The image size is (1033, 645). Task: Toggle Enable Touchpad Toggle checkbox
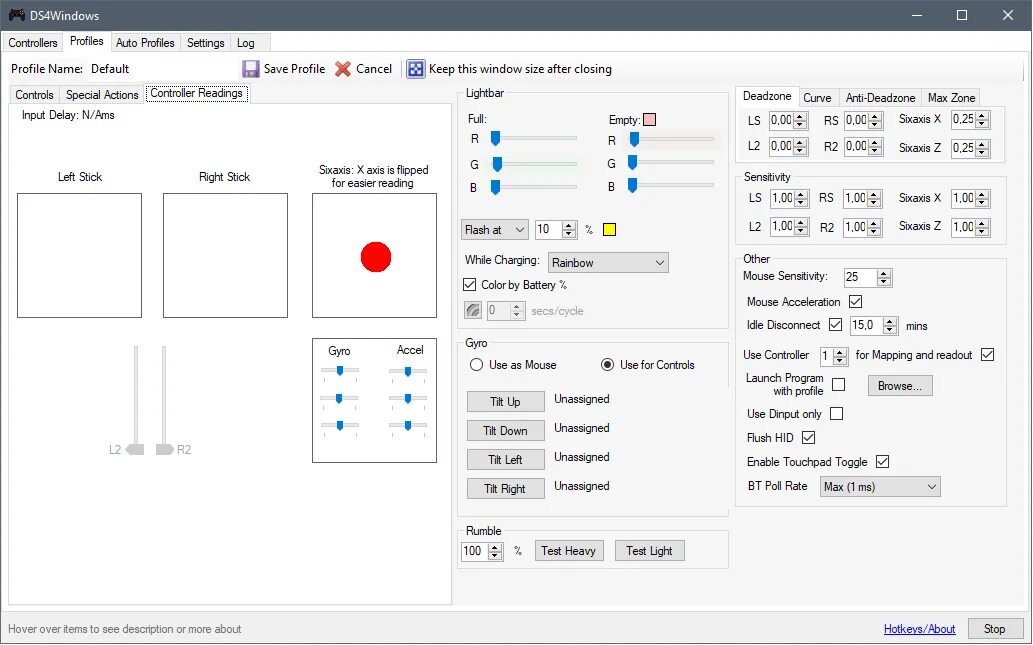883,462
